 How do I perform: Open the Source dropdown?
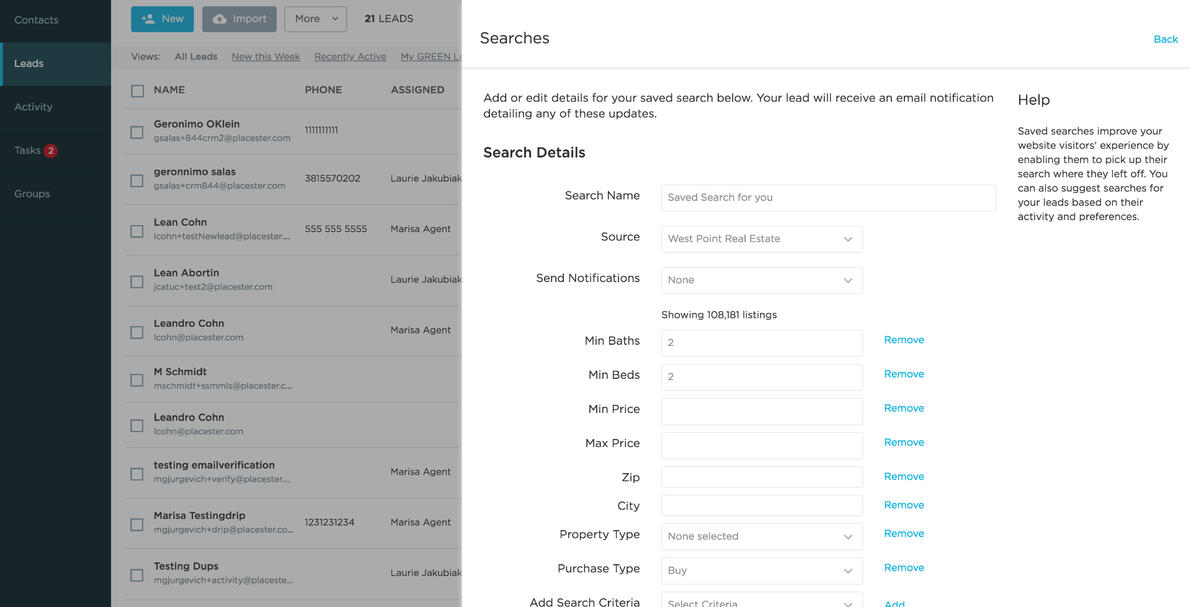click(x=761, y=239)
